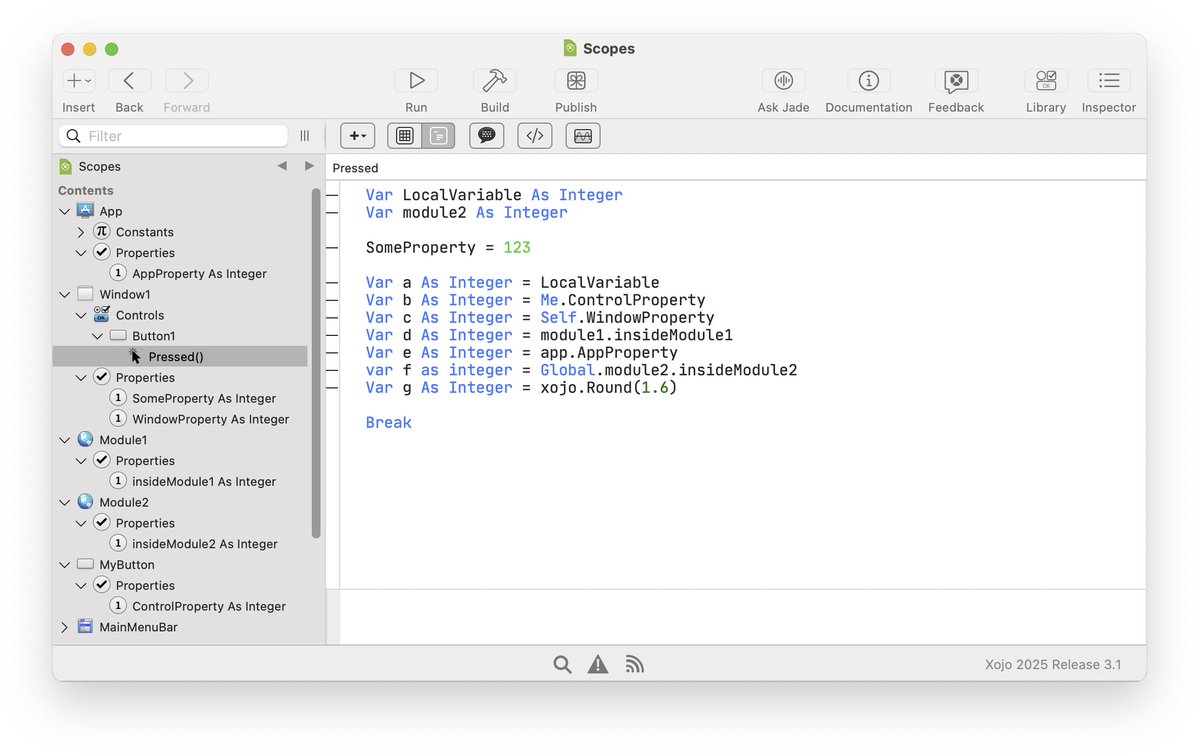
Task: Navigate to next item with right triangle
Action: (309, 166)
